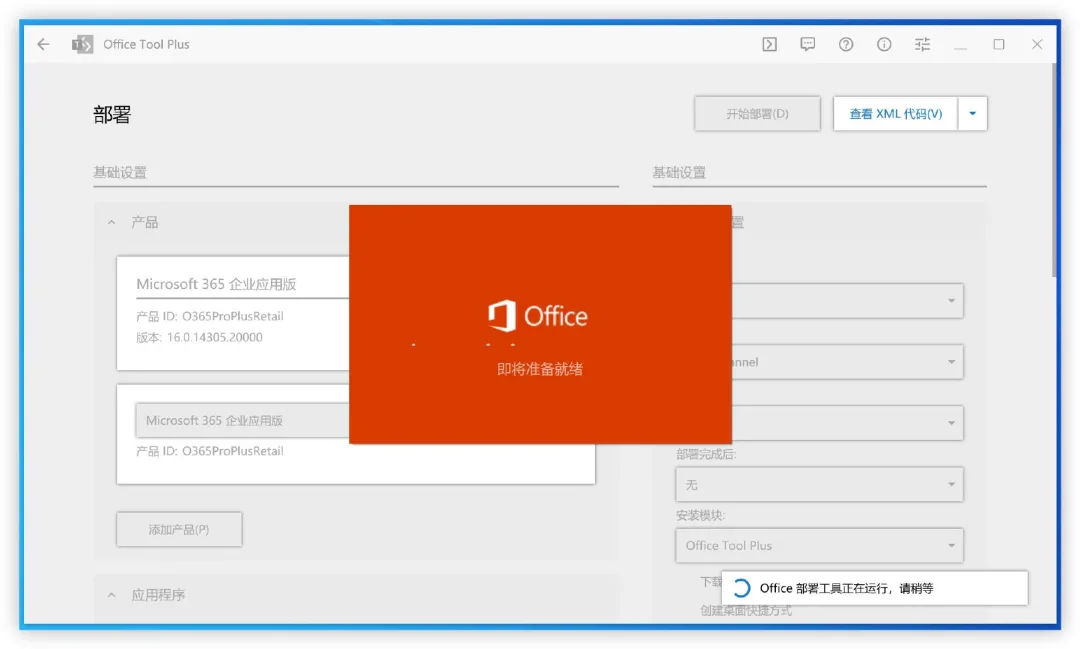This screenshot has width=1080, height=649.
Task: Click the Office logo on the splash screen
Action: tap(538, 316)
